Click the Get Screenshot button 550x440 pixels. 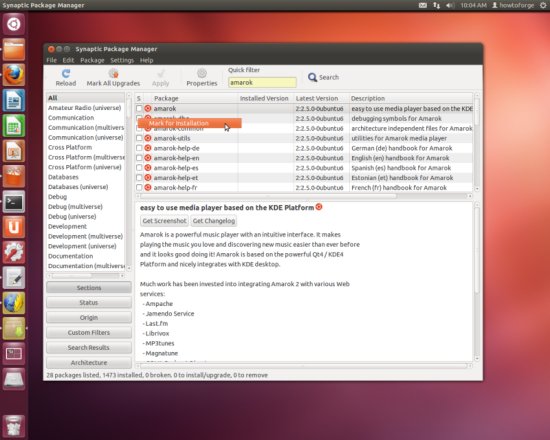tap(164, 221)
